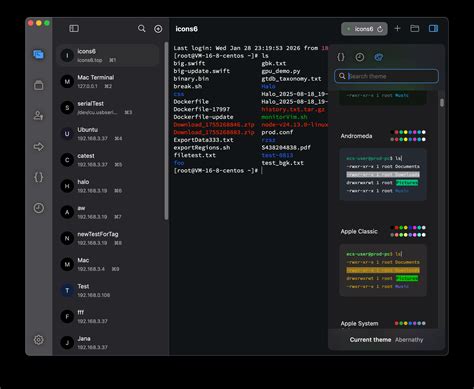This screenshot has height=389, width=474.
Task: Select the icons6 host entry
Action: pos(108,55)
